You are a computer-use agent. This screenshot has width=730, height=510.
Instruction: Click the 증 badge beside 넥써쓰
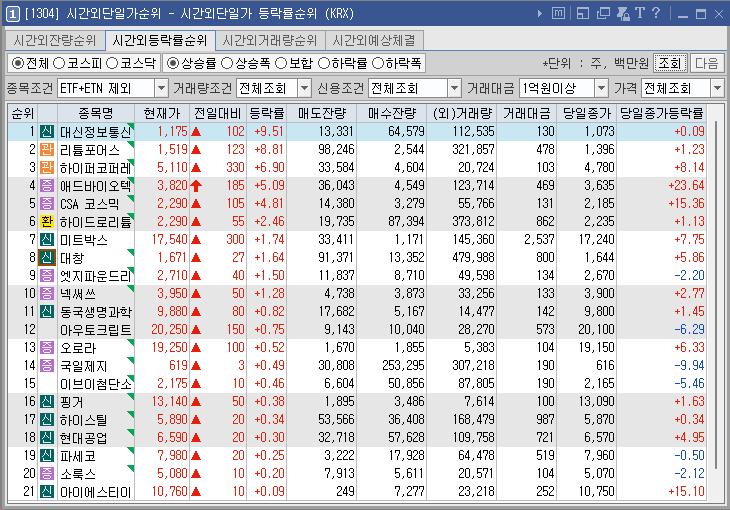click(47, 293)
